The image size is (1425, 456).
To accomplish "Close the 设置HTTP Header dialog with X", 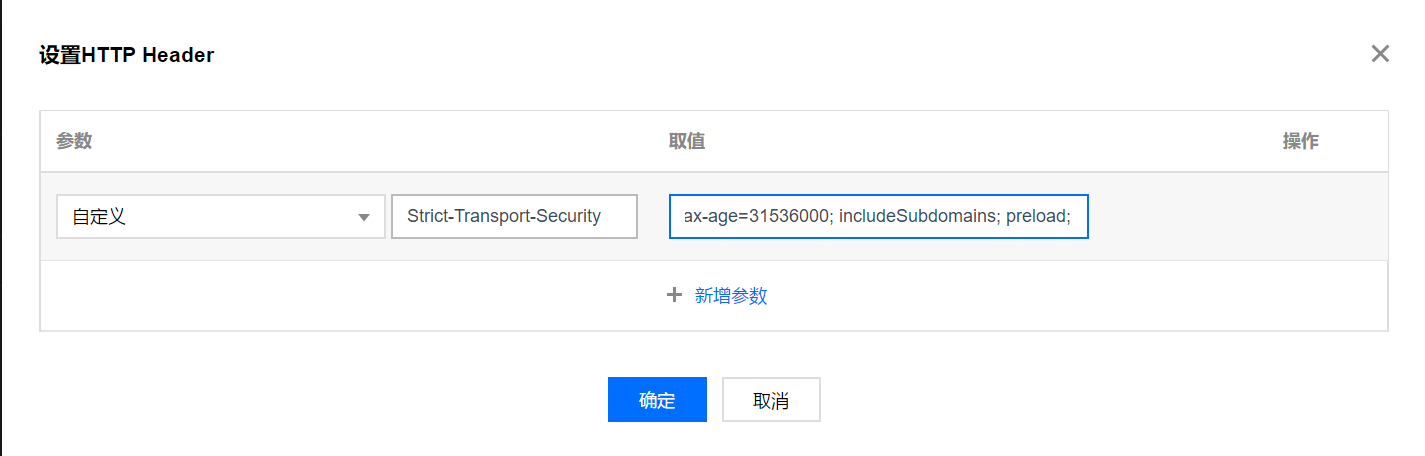I will pos(1380,54).
